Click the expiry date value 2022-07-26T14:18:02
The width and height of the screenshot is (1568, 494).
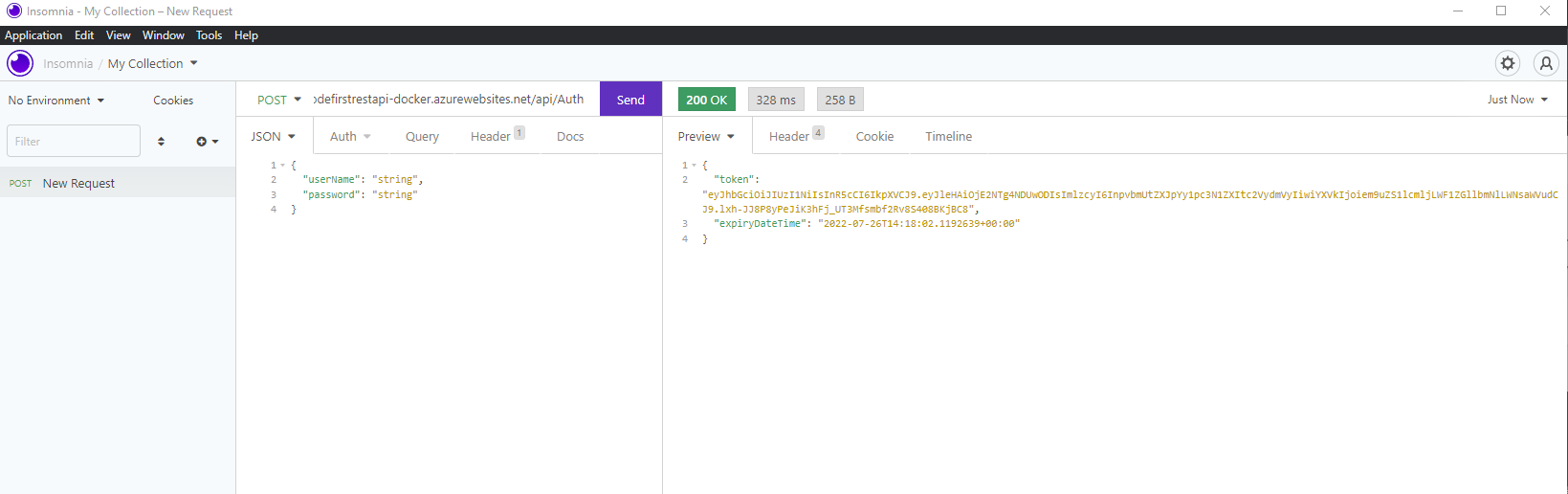(919, 224)
